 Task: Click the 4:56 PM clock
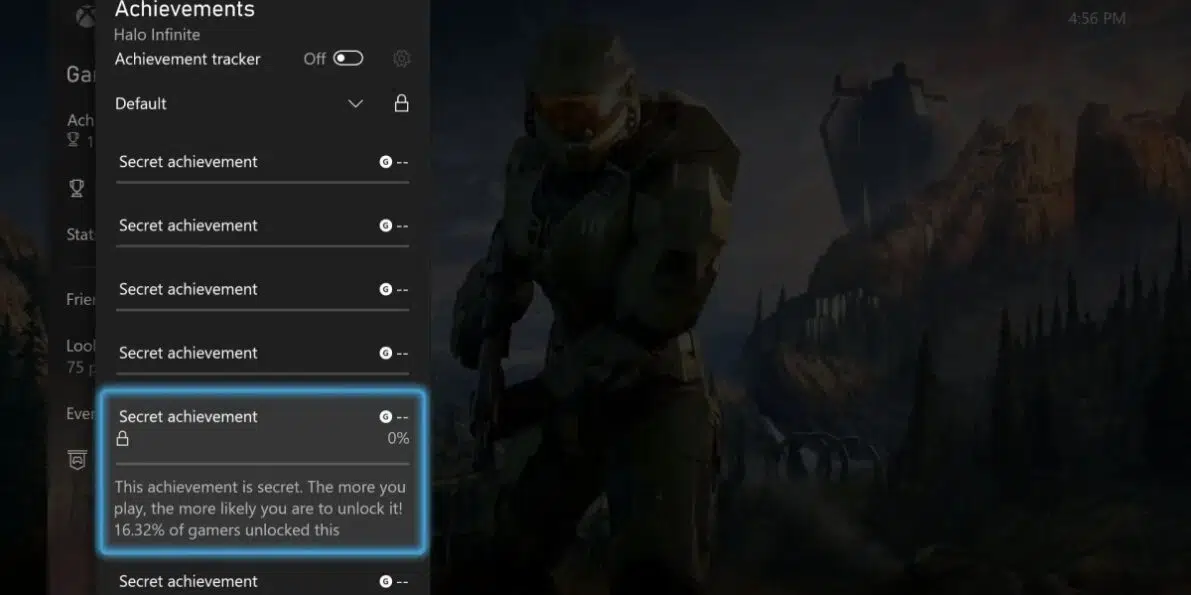1097,18
